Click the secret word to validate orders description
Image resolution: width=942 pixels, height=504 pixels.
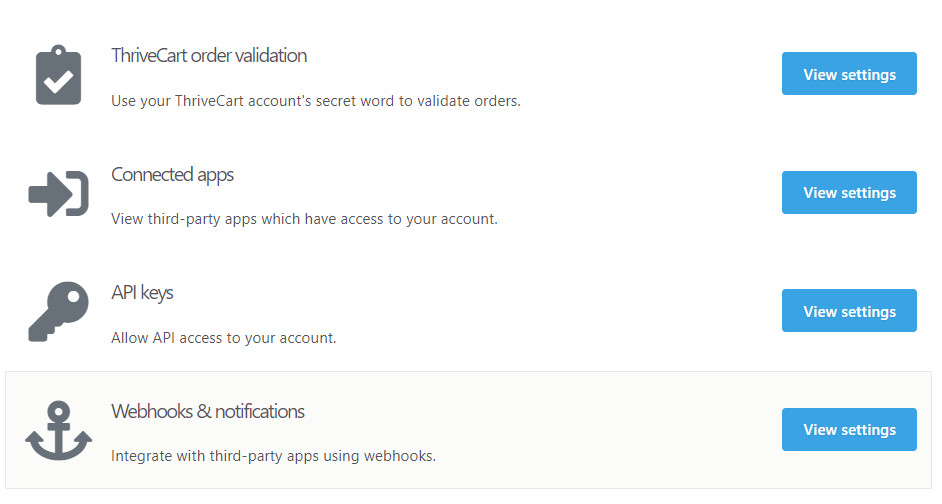pos(316,101)
